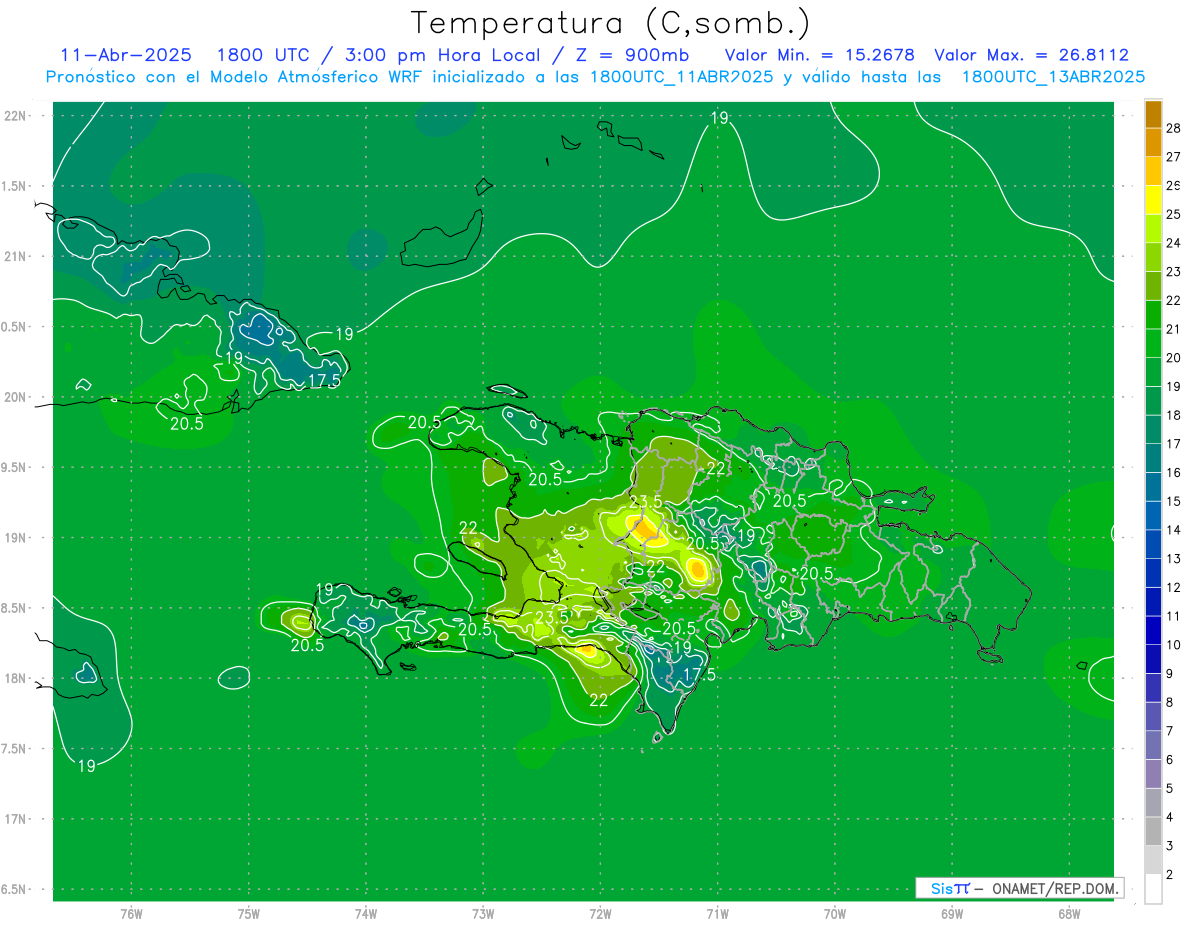This screenshot has width=1200, height=927.
Task: Click the '22' contour label south of Haiti's coast
Action: pos(598,700)
